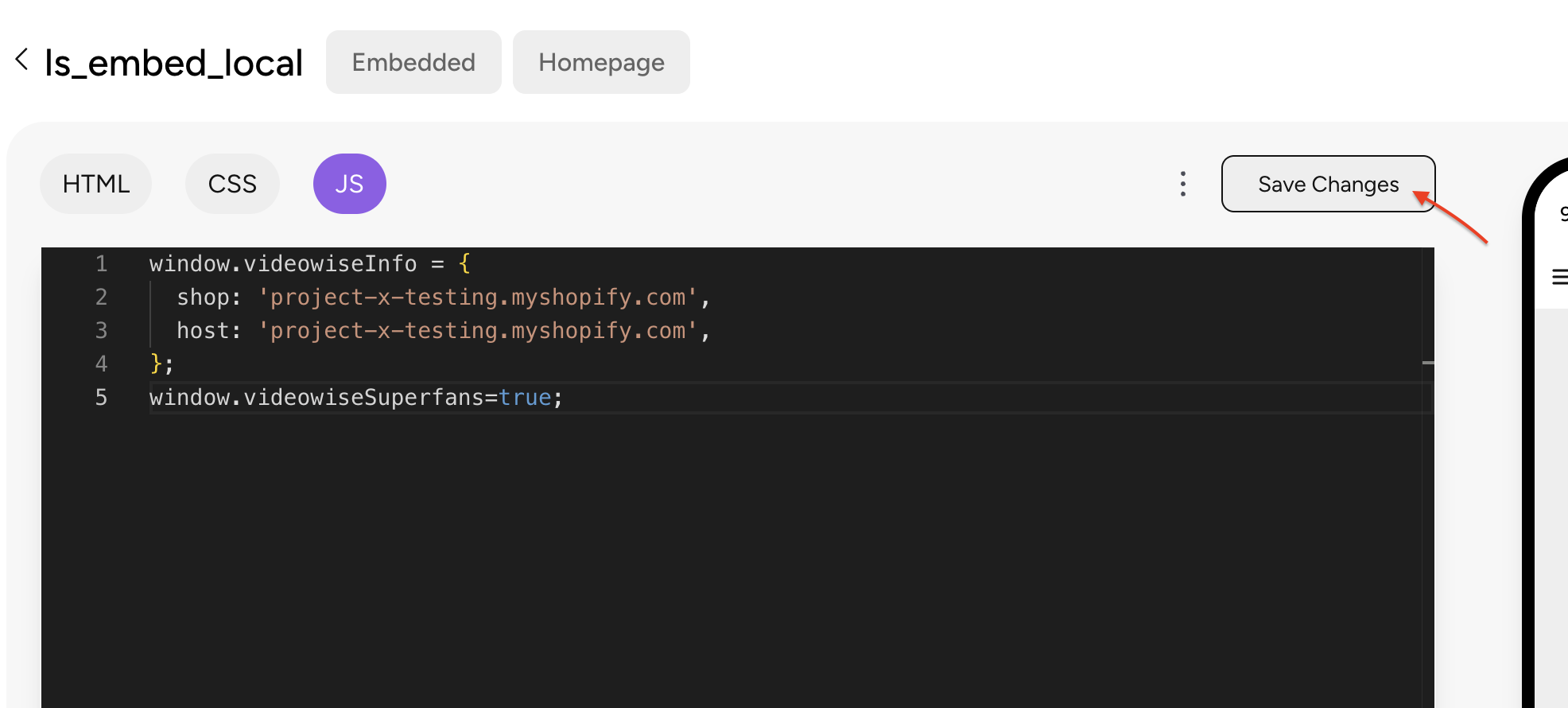Click the ls_embed_local title text
Screen dimensions: 1568x708
(173, 63)
